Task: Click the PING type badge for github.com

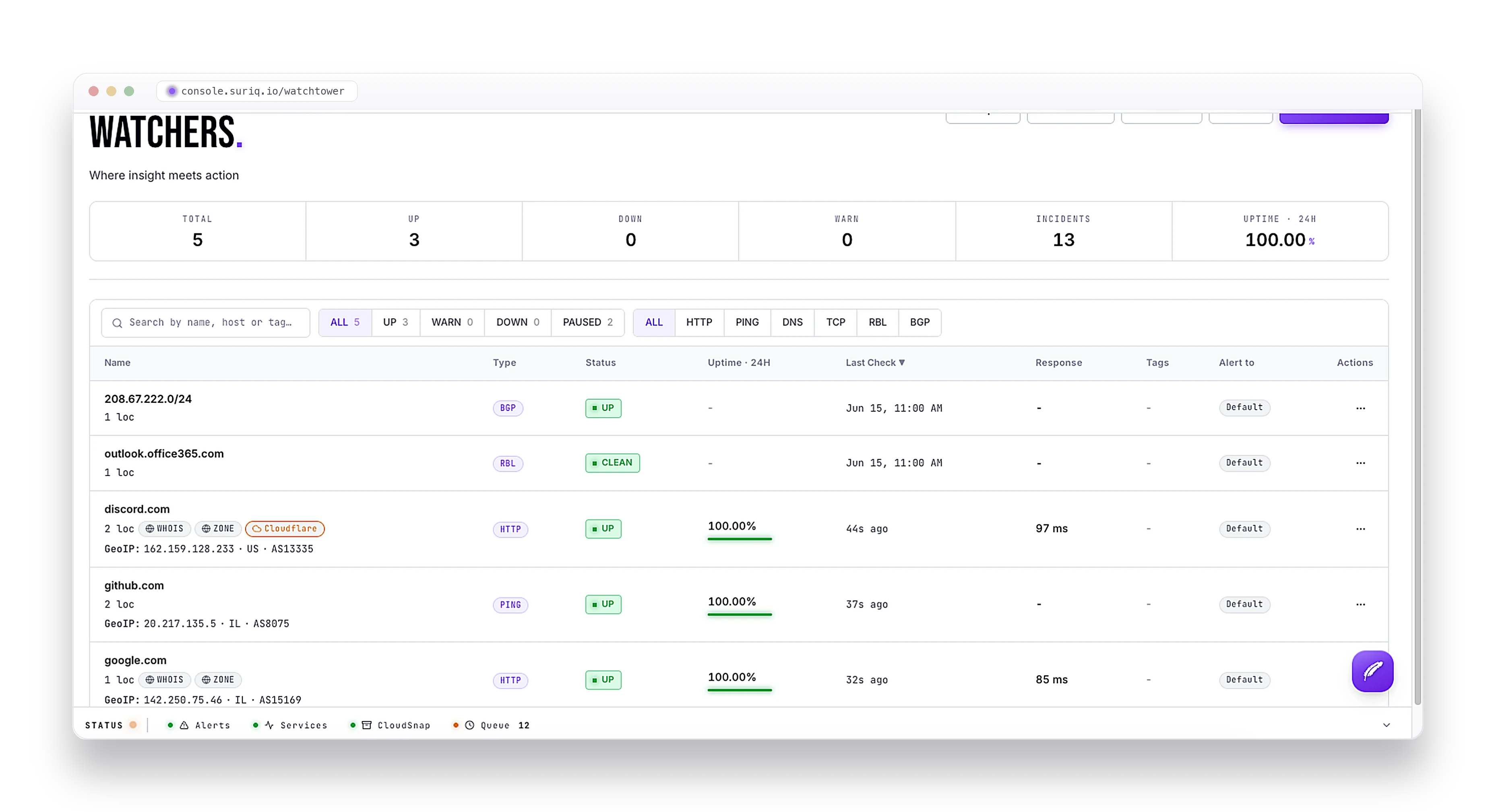Action: click(510, 605)
